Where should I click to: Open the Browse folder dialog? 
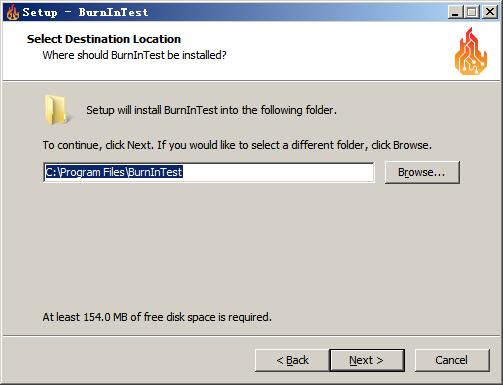point(422,172)
